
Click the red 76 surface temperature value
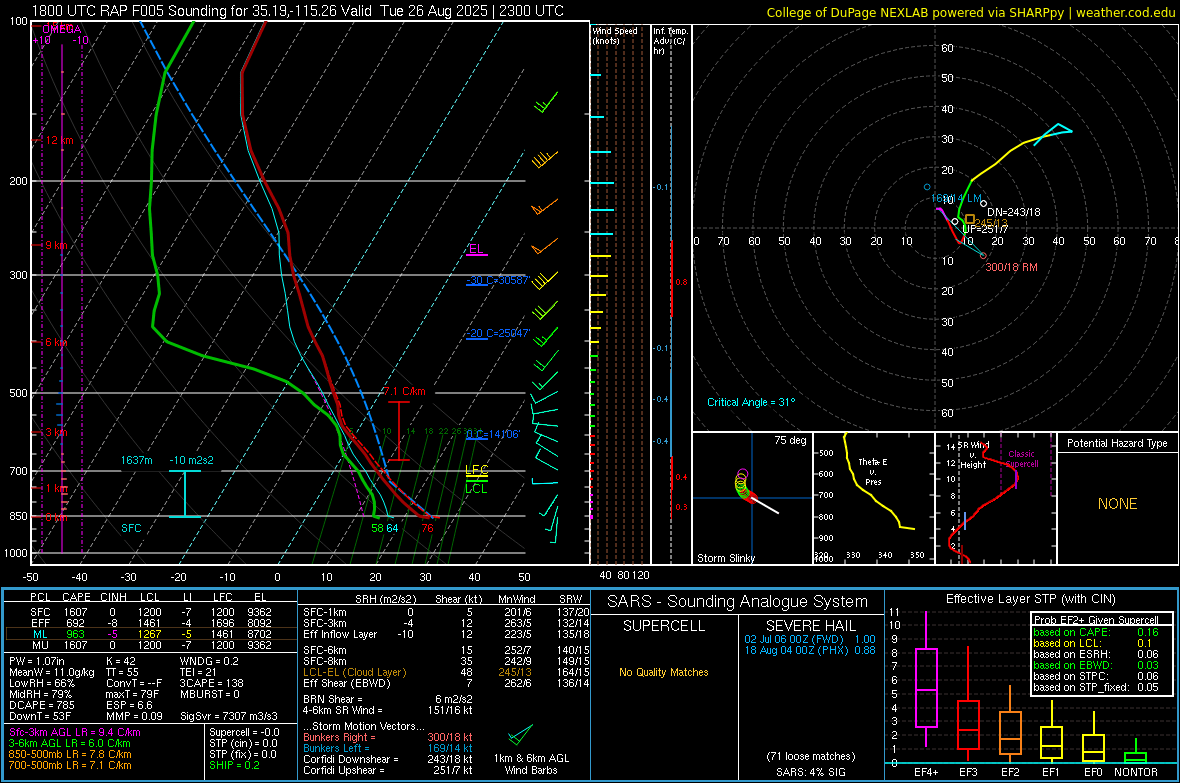tap(427, 528)
